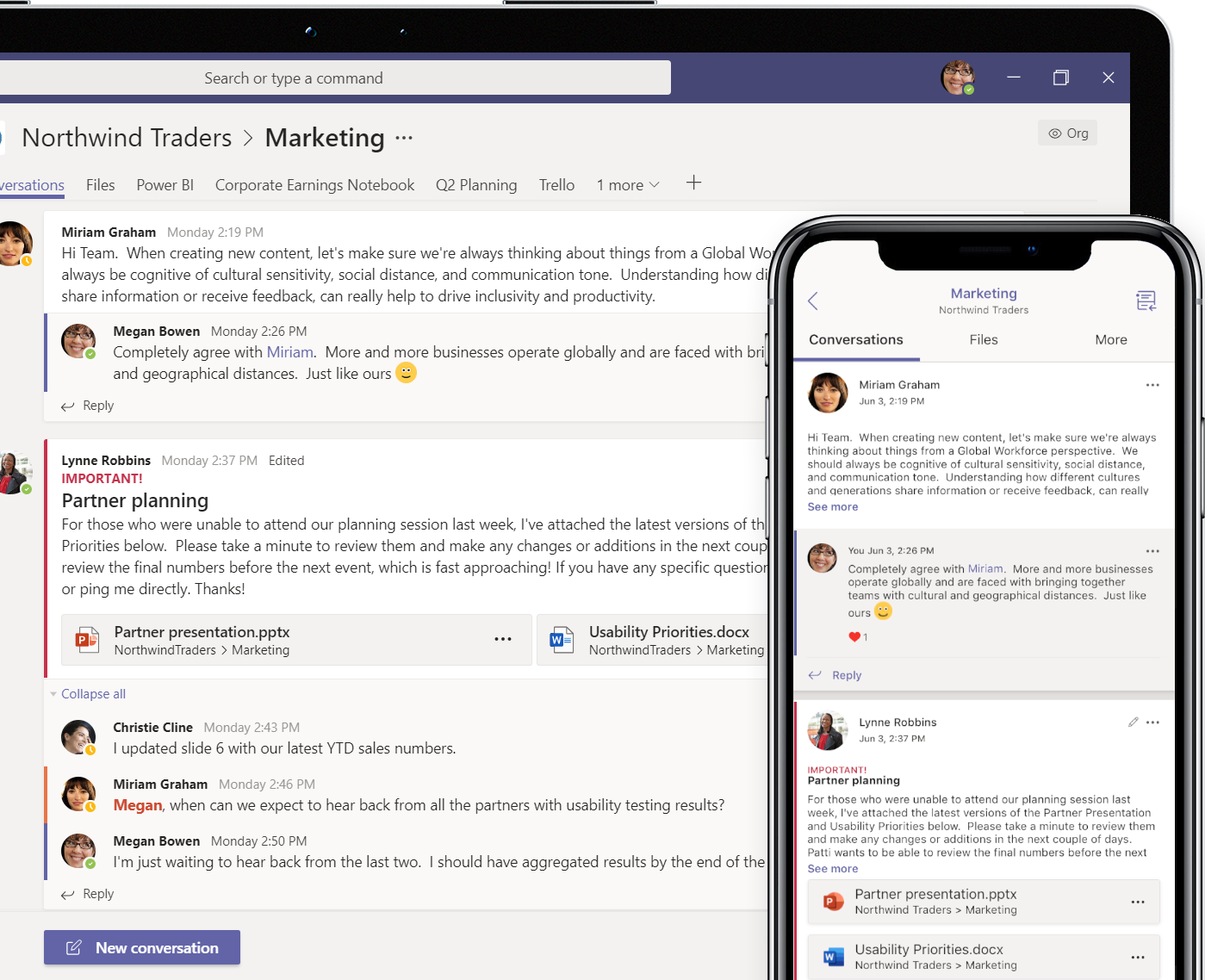
Task: Tap the channel list icon on phone header
Action: click(1146, 301)
